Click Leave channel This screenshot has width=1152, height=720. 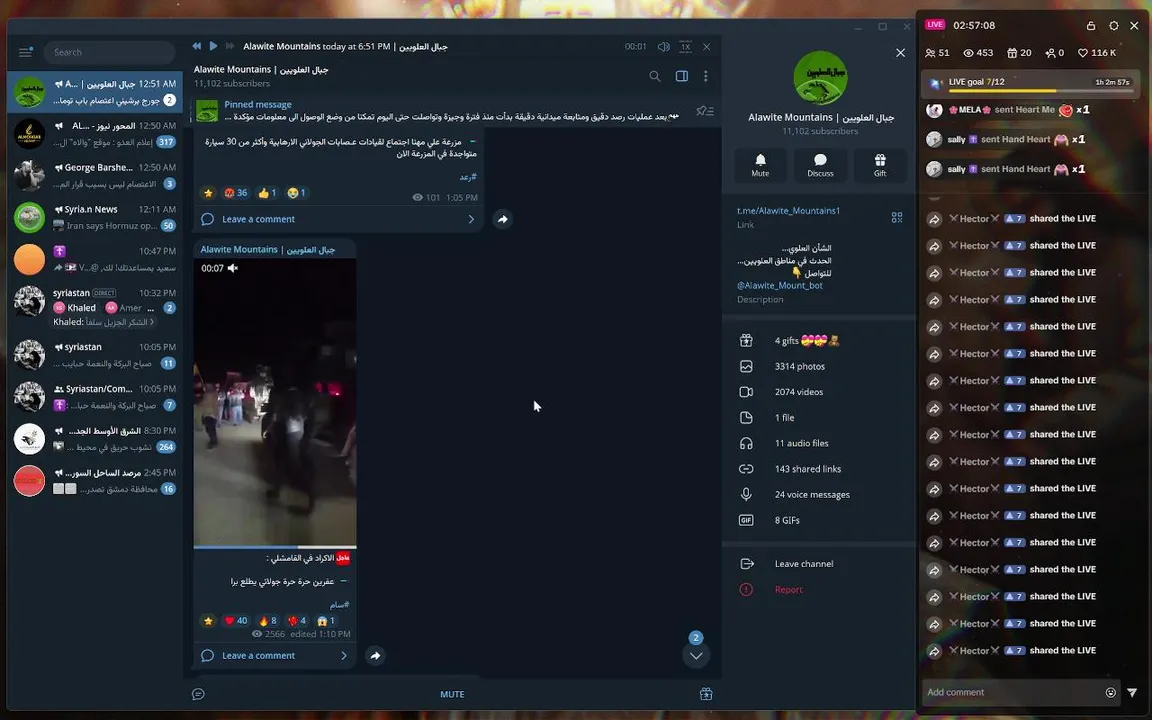pyautogui.click(x=819, y=564)
